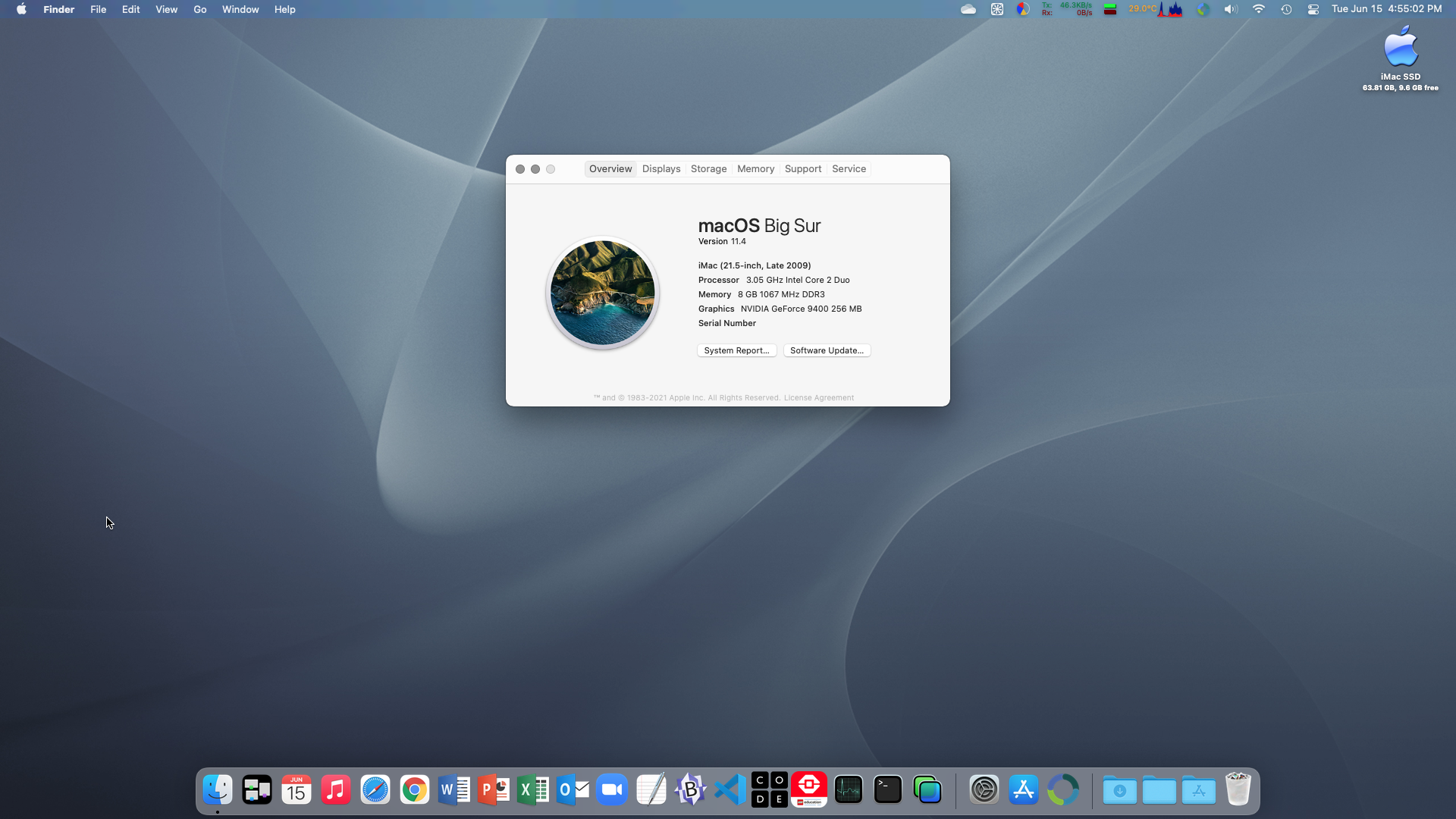The width and height of the screenshot is (1456, 819).
Task: Open the License Agreement link
Action: tap(818, 398)
